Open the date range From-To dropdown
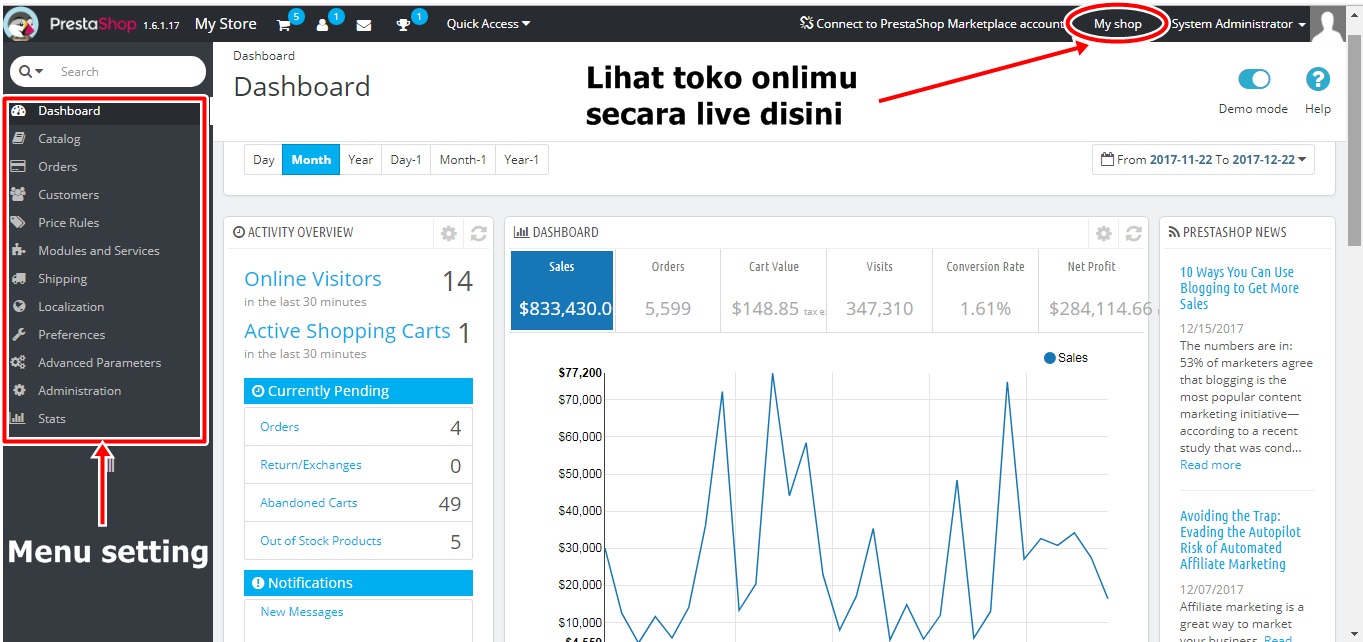The image size is (1363, 642). 1203,160
